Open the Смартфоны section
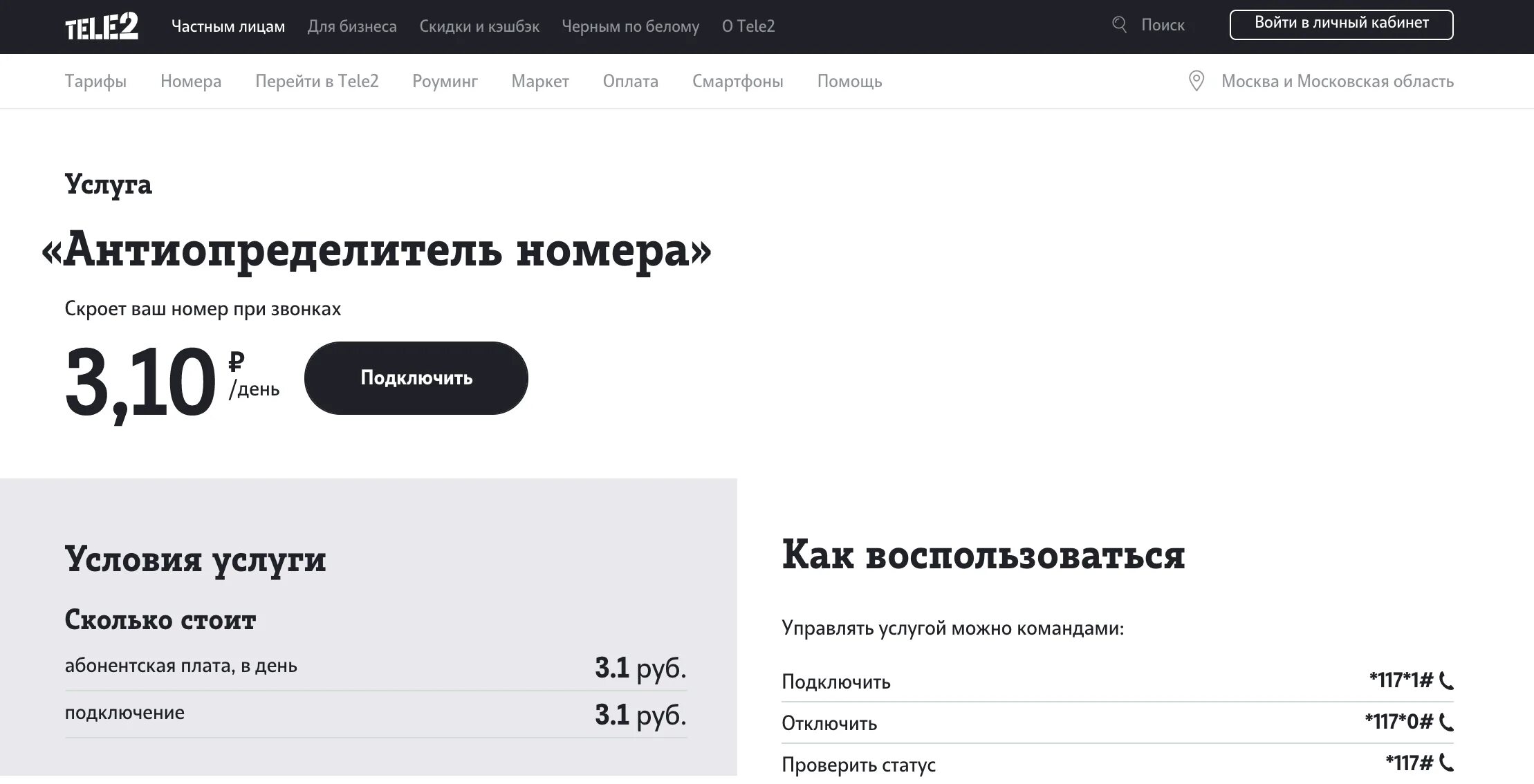Viewport: 1534px width, 784px height. 738,82
